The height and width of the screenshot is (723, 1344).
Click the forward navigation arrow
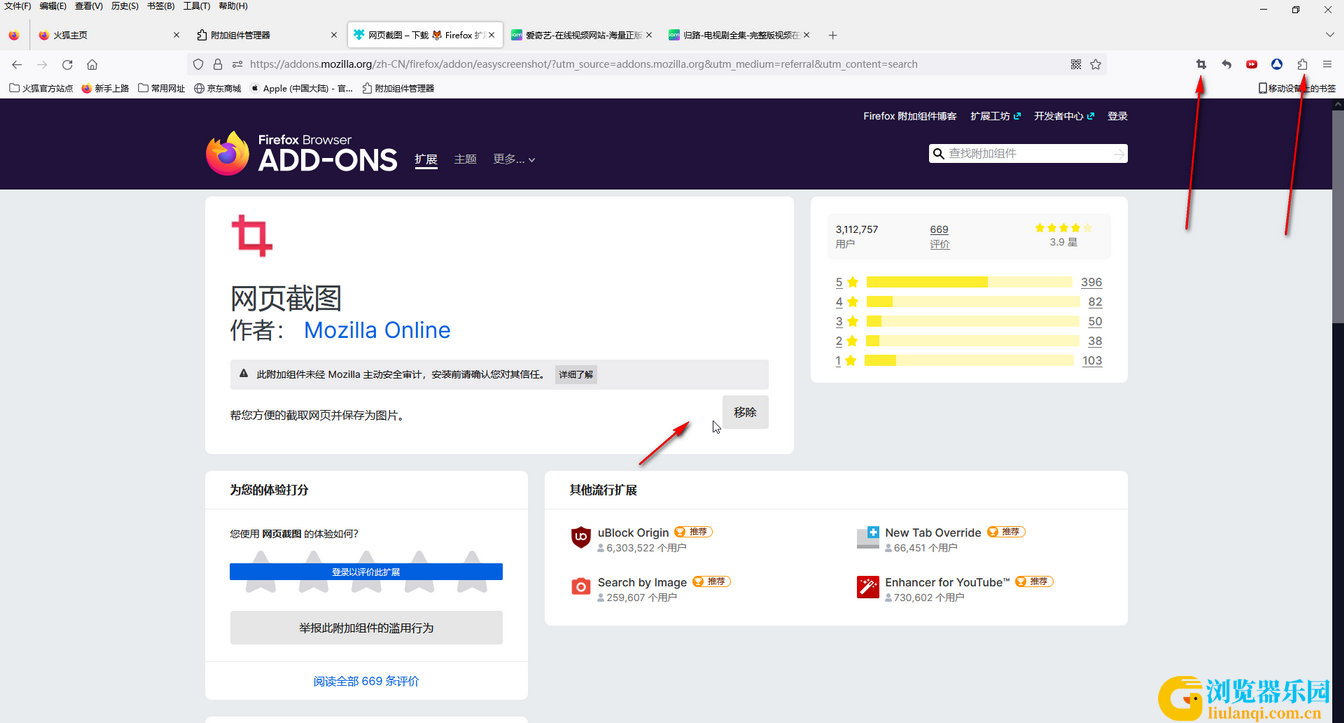point(42,64)
